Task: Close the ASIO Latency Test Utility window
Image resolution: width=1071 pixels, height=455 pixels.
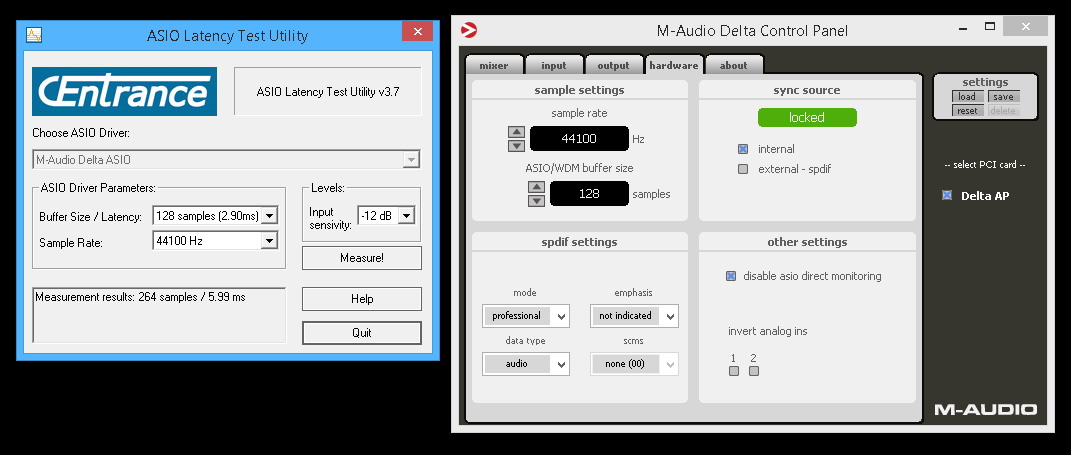Action: [417, 31]
